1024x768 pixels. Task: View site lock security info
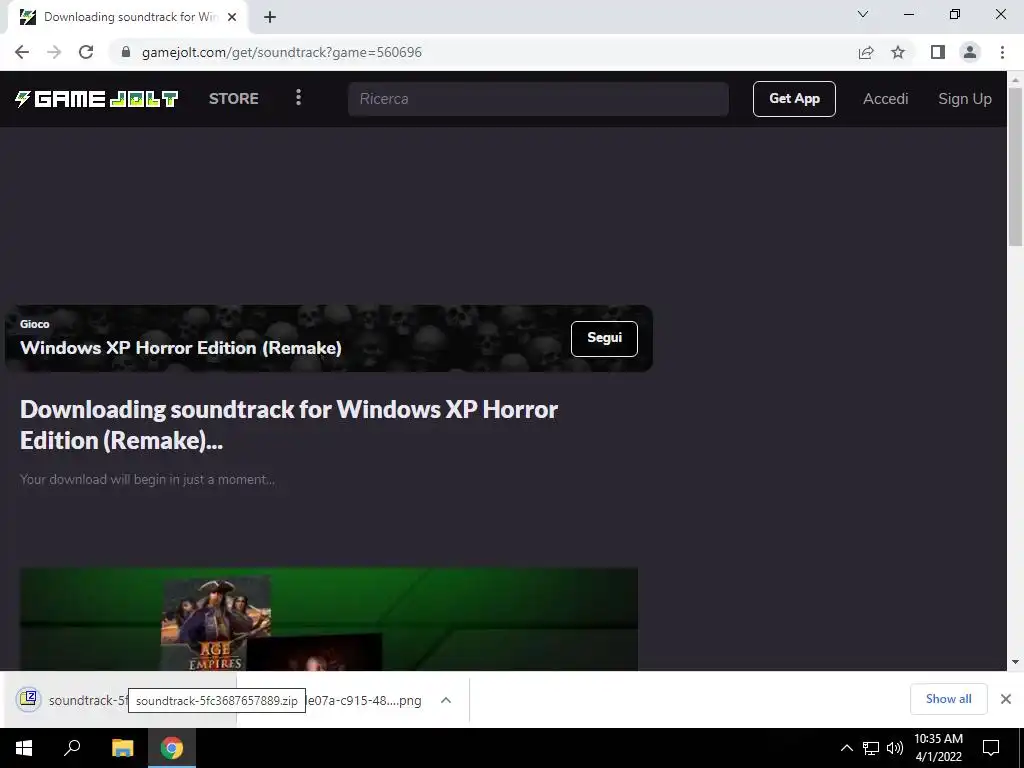tap(126, 52)
